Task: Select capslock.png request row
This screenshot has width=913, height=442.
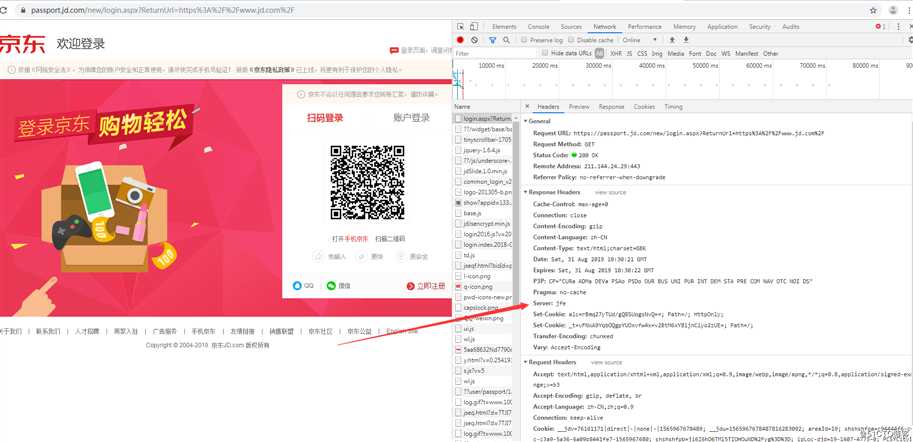Action: (x=483, y=307)
